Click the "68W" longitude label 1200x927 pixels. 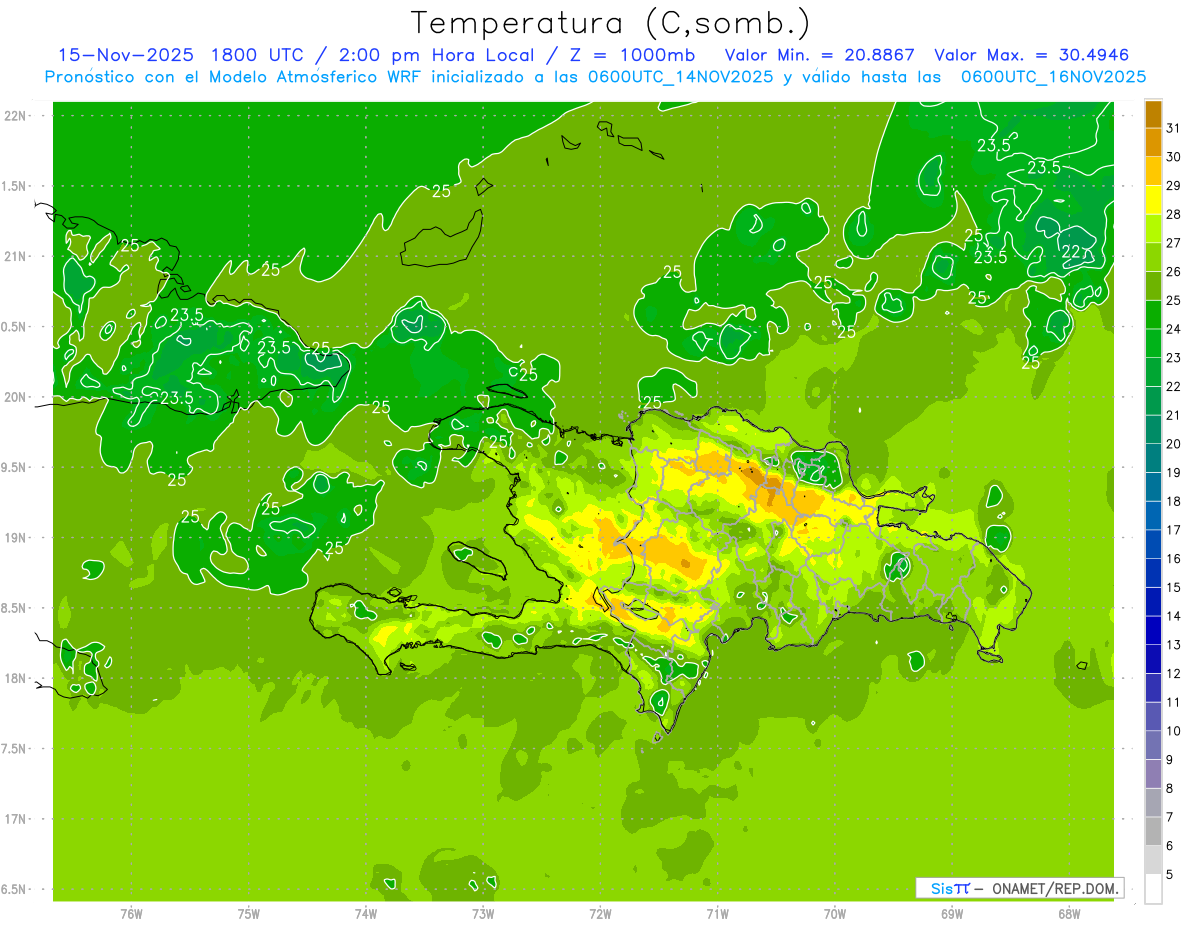tap(1069, 914)
